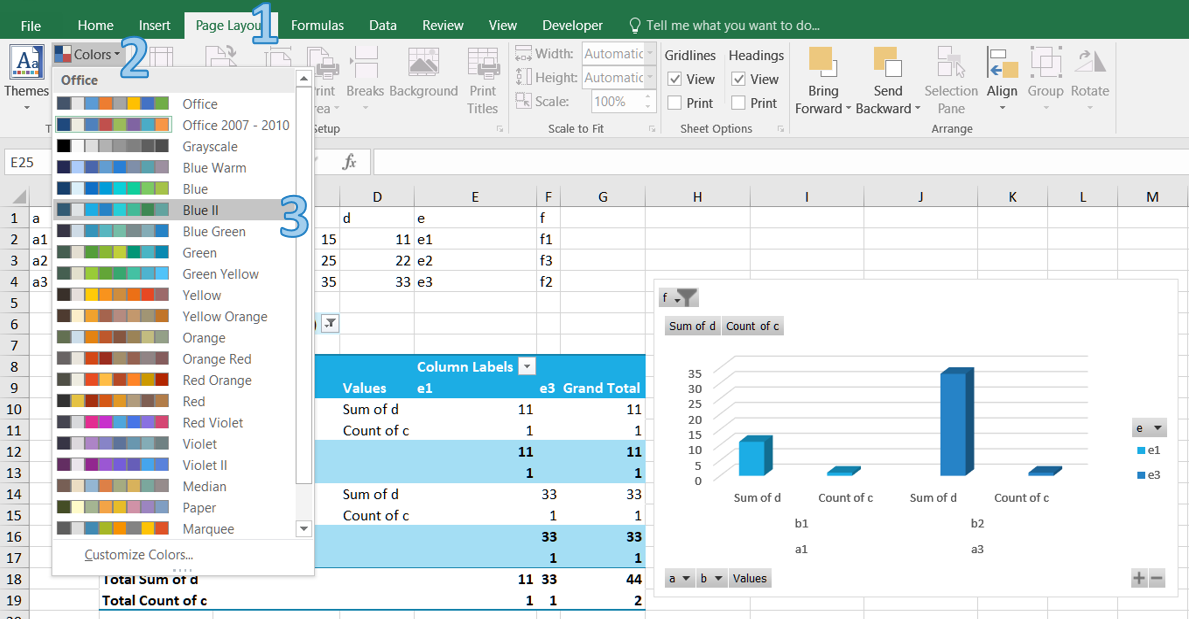Image resolution: width=1189 pixels, height=619 pixels.
Task: Click the Print Titles icon
Action: pos(482,65)
